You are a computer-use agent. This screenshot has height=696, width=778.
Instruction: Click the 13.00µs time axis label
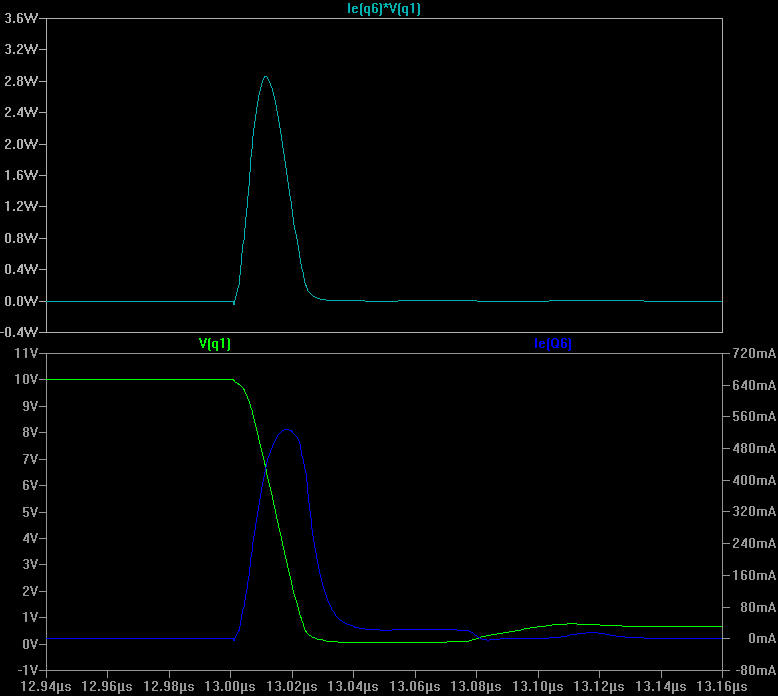point(230,687)
